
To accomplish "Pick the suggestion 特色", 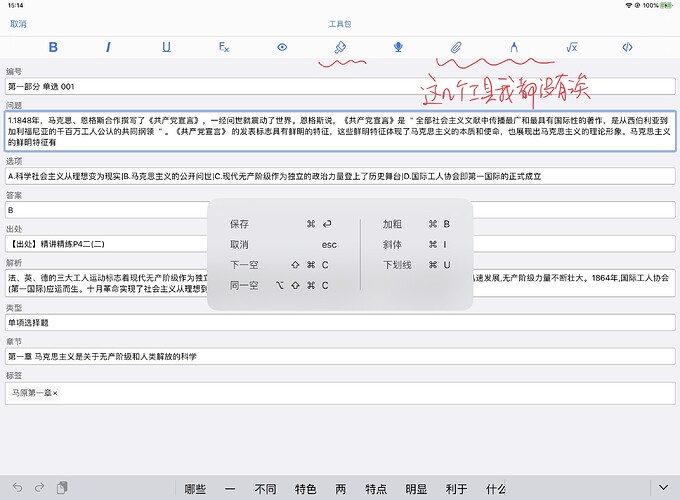I will (305, 489).
